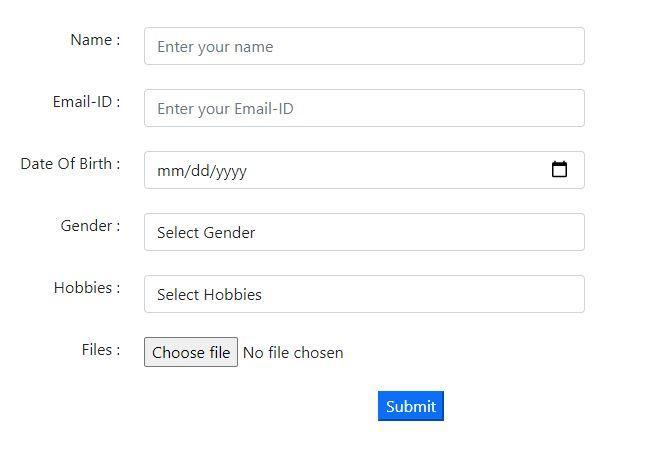Click the Name input field

[364, 46]
